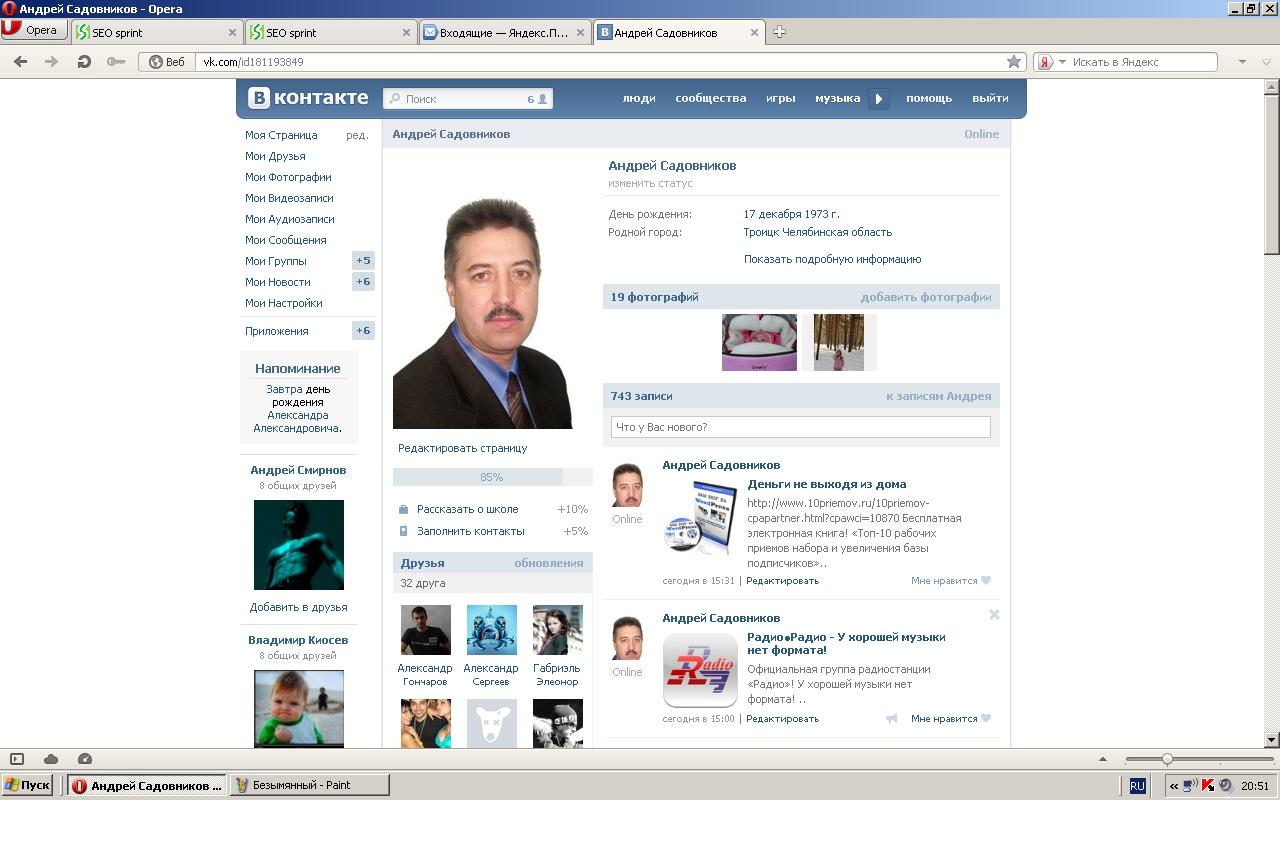Viewport: 1280px width, 860px height.
Task: Open музыка in the VK header
Action: tap(838, 98)
